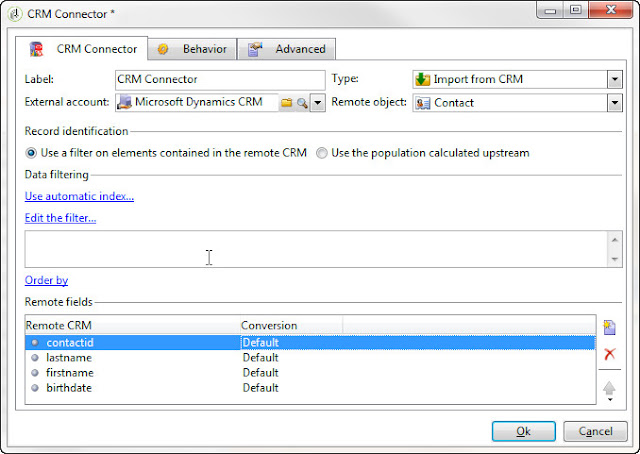Expand the Remote object dropdown
Viewport: 640px width, 454px height.
point(614,103)
